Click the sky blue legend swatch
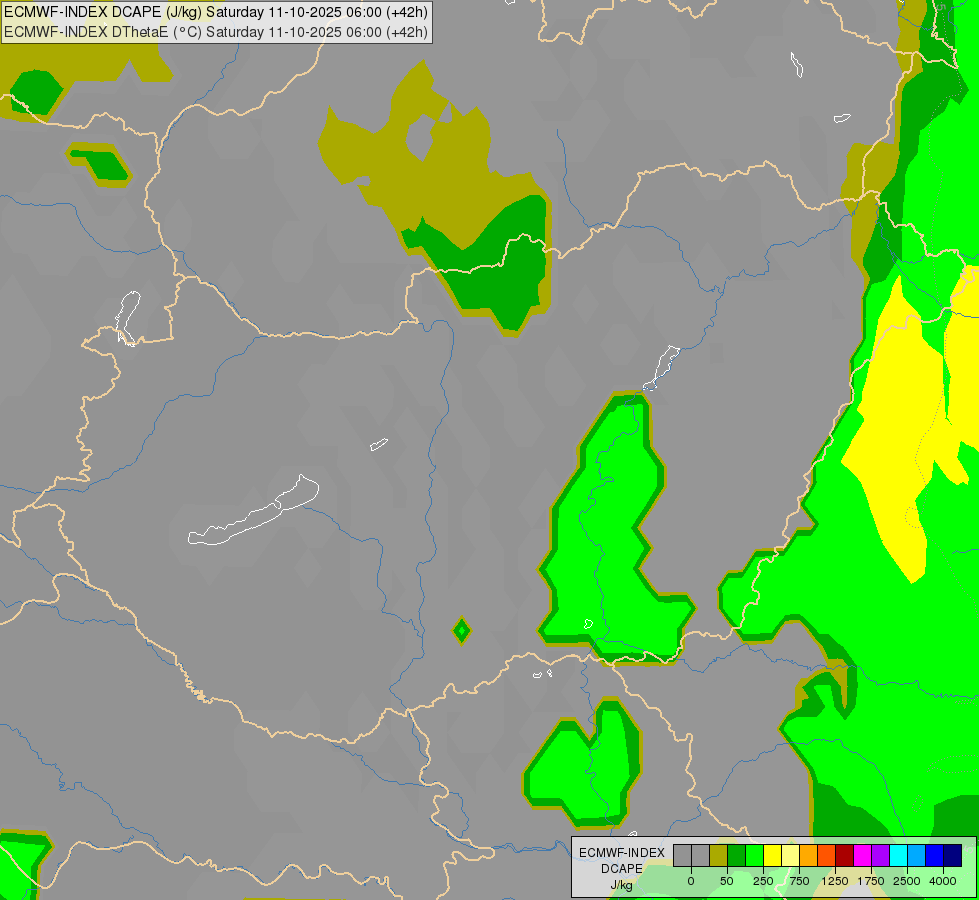 pyautogui.click(x=917, y=855)
